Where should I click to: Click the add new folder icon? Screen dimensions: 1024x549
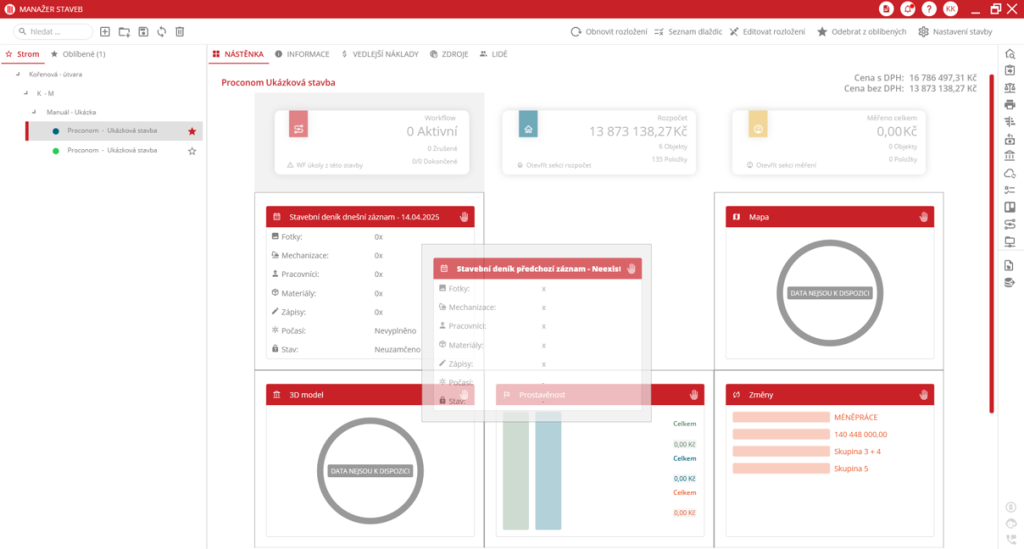click(x=124, y=32)
